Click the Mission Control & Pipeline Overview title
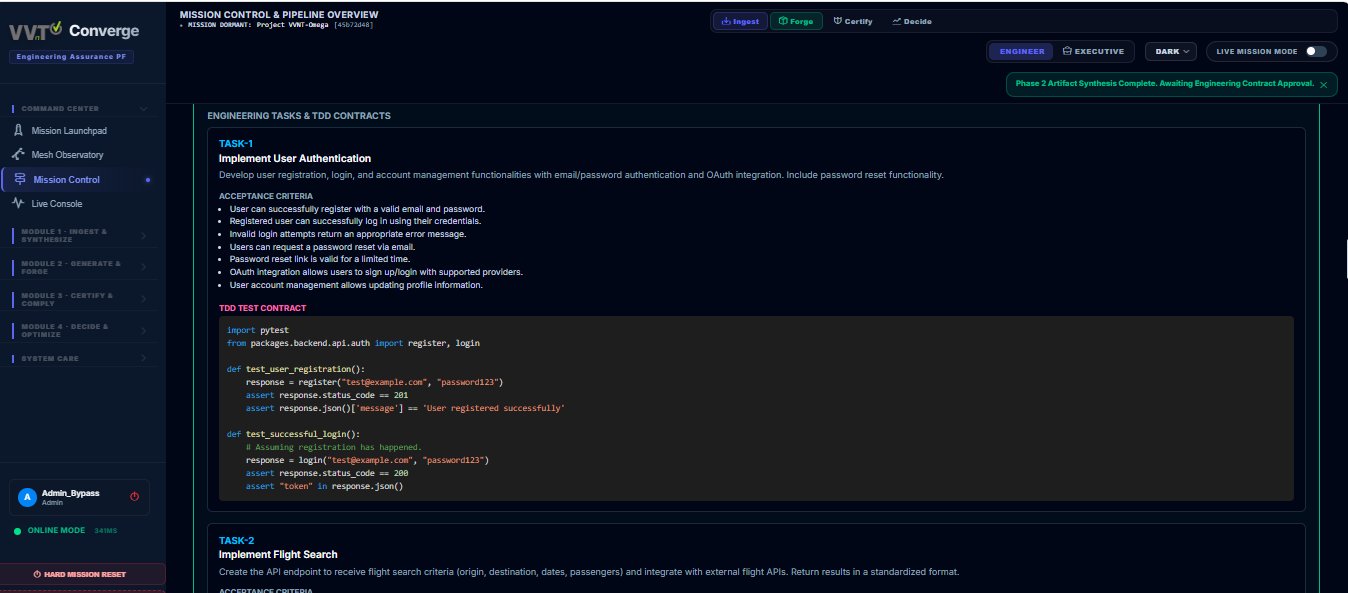The height and width of the screenshot is (593, 1348). click(x=279, y=14)
